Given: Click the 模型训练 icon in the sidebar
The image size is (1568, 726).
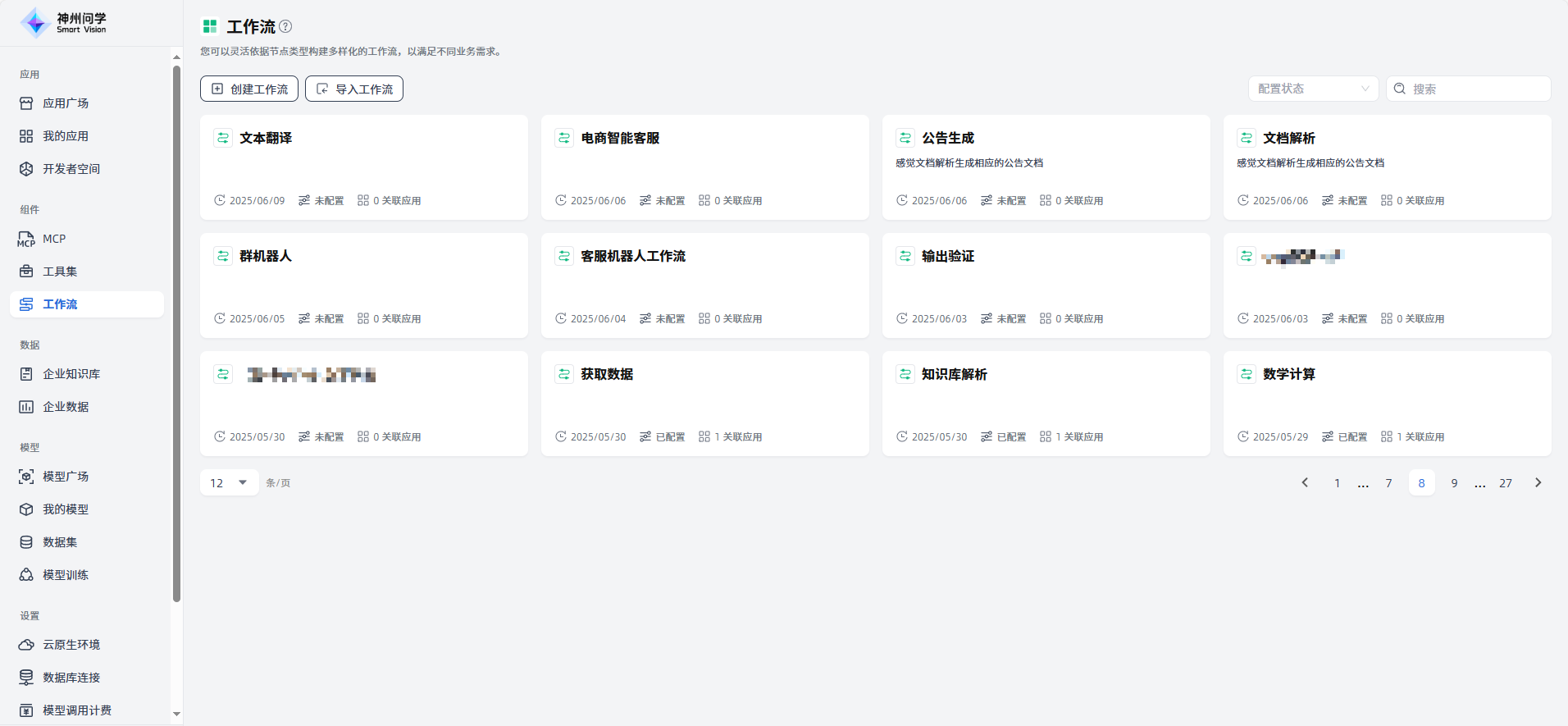Looking at the screenshot, I should coord(26,575).
